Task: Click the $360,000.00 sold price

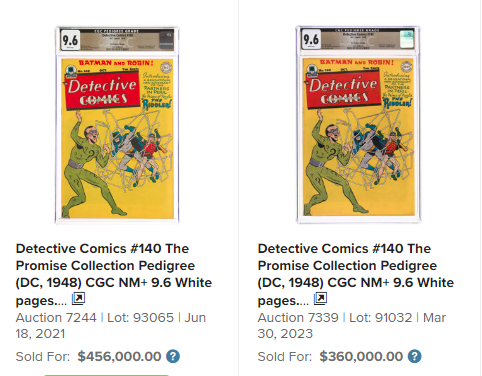Action: click(x=361, y=357)
